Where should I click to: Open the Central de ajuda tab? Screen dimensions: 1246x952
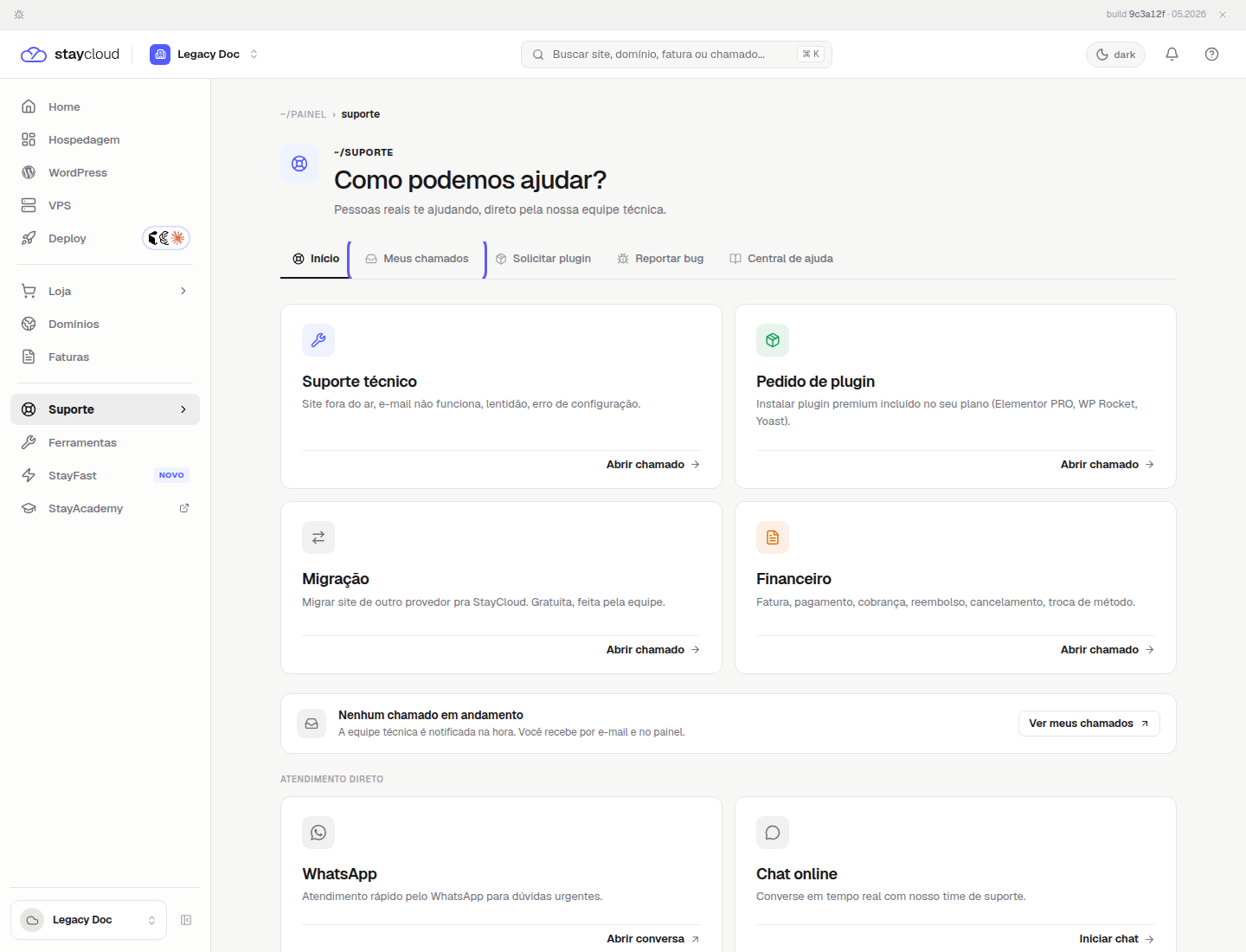coord(781,259)
